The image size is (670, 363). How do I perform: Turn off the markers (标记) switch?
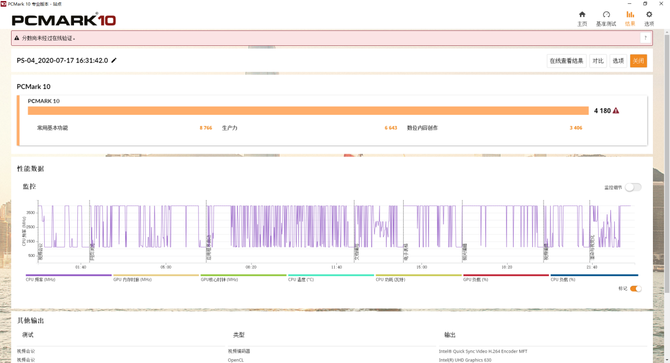pyautogui.click(x=635, y=289)
